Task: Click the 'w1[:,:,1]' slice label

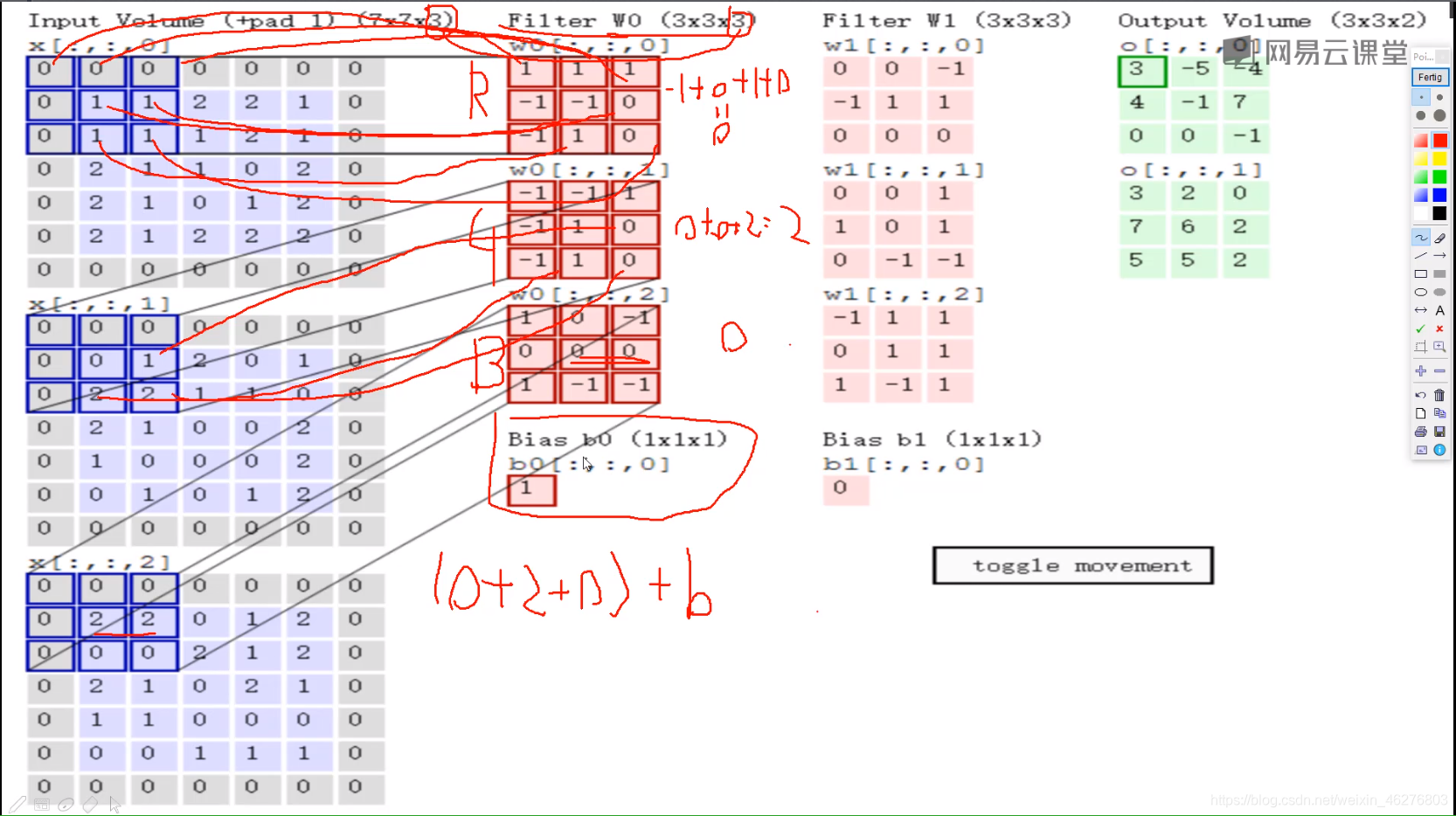Action: pos(904,169)
